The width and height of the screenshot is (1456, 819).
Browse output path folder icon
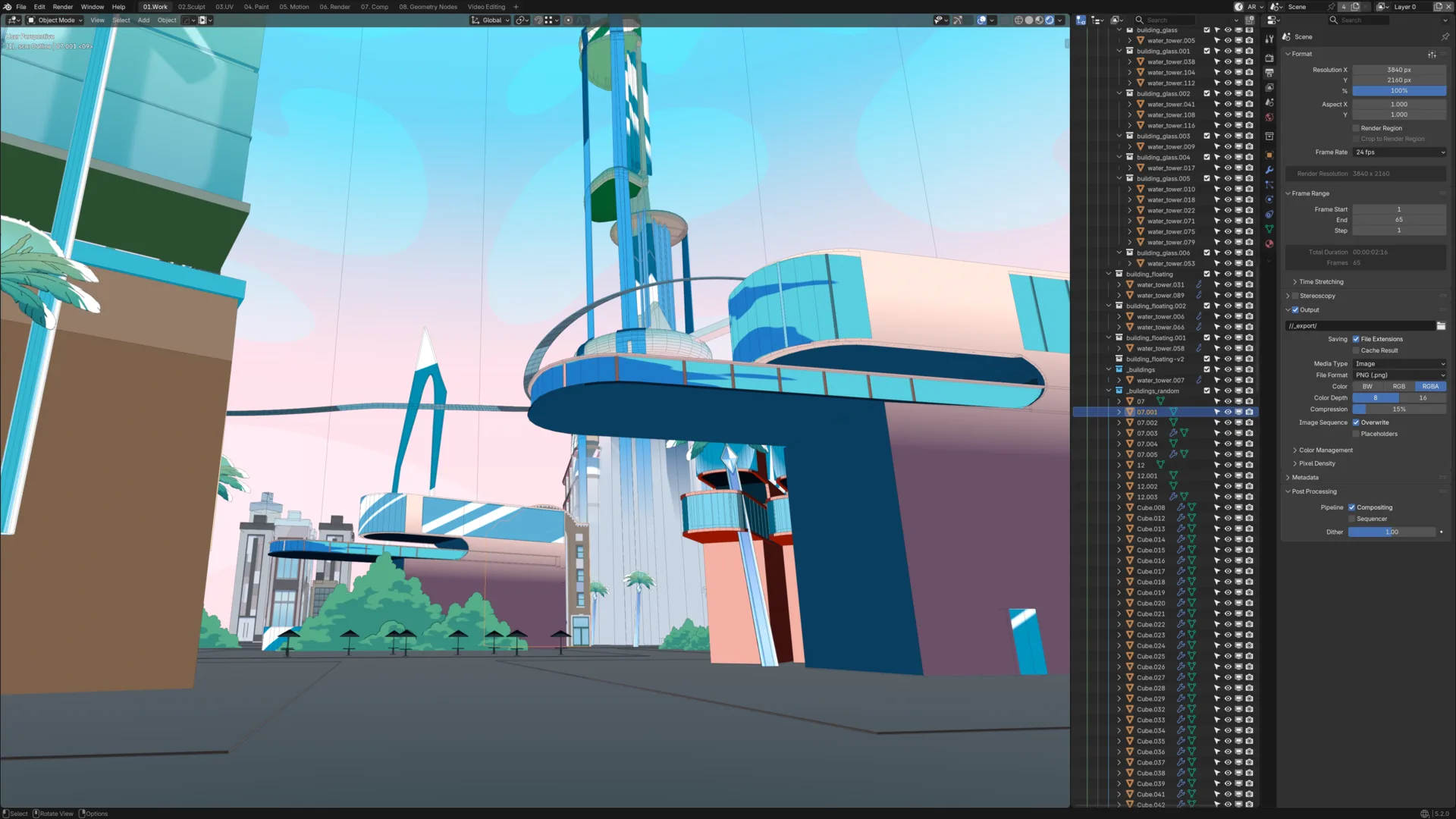pos(1441,326)
